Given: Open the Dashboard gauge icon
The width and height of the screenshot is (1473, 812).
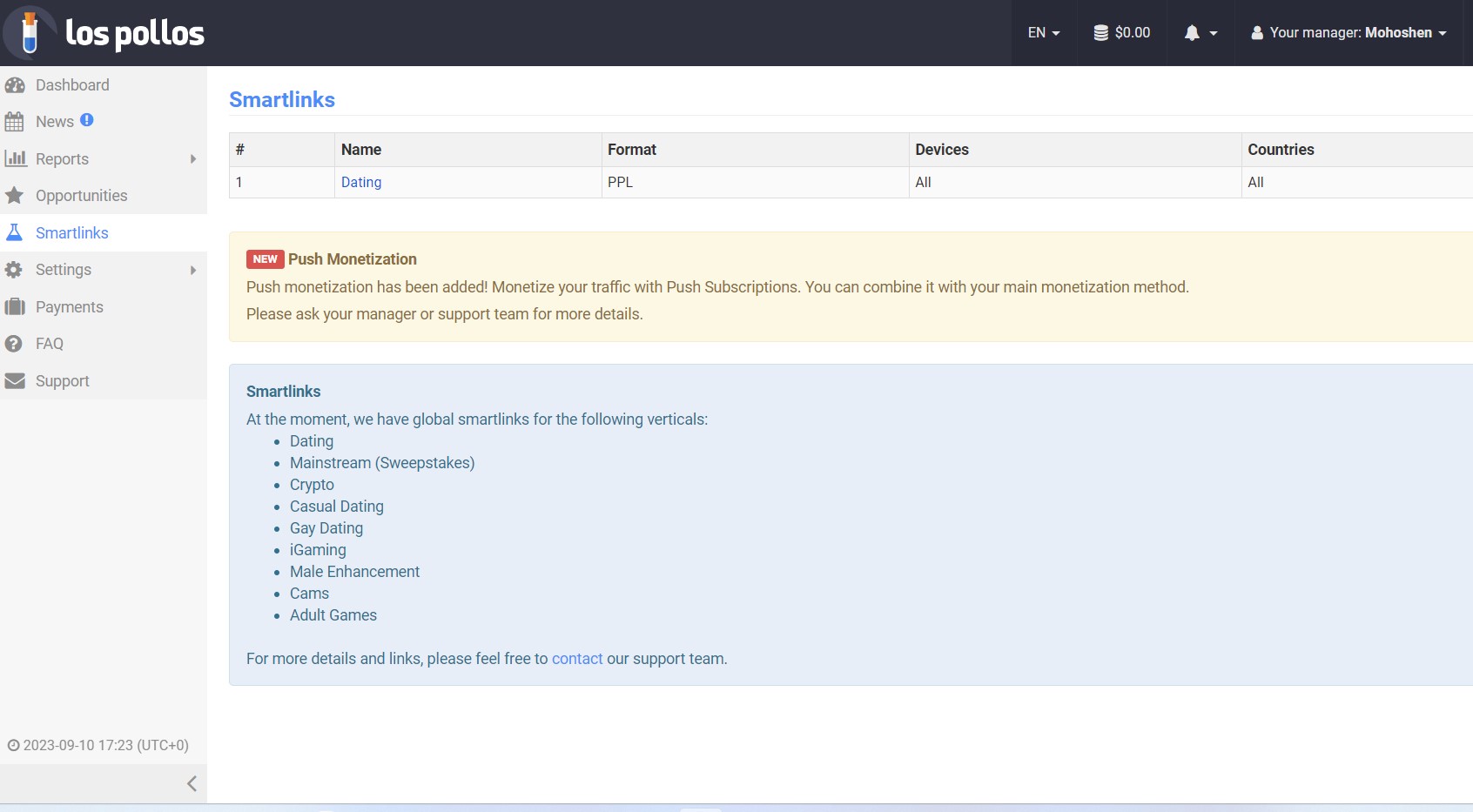Looking at the screenshot, I should (15, 85).
